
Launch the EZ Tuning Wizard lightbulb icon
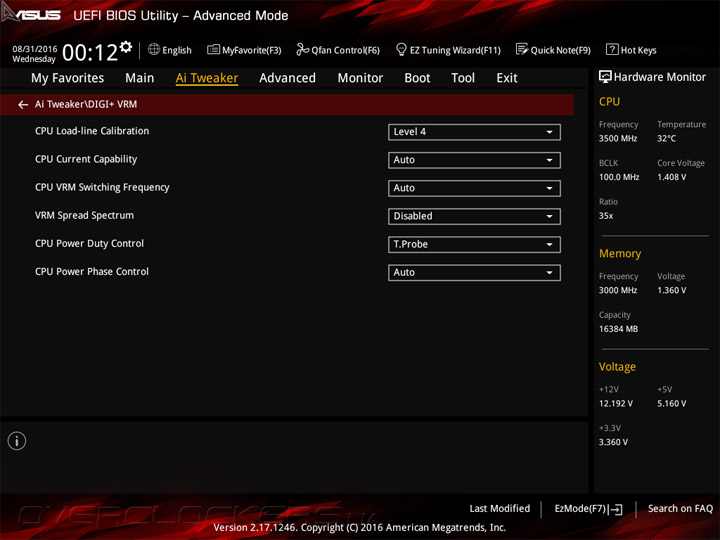[401, 49]
